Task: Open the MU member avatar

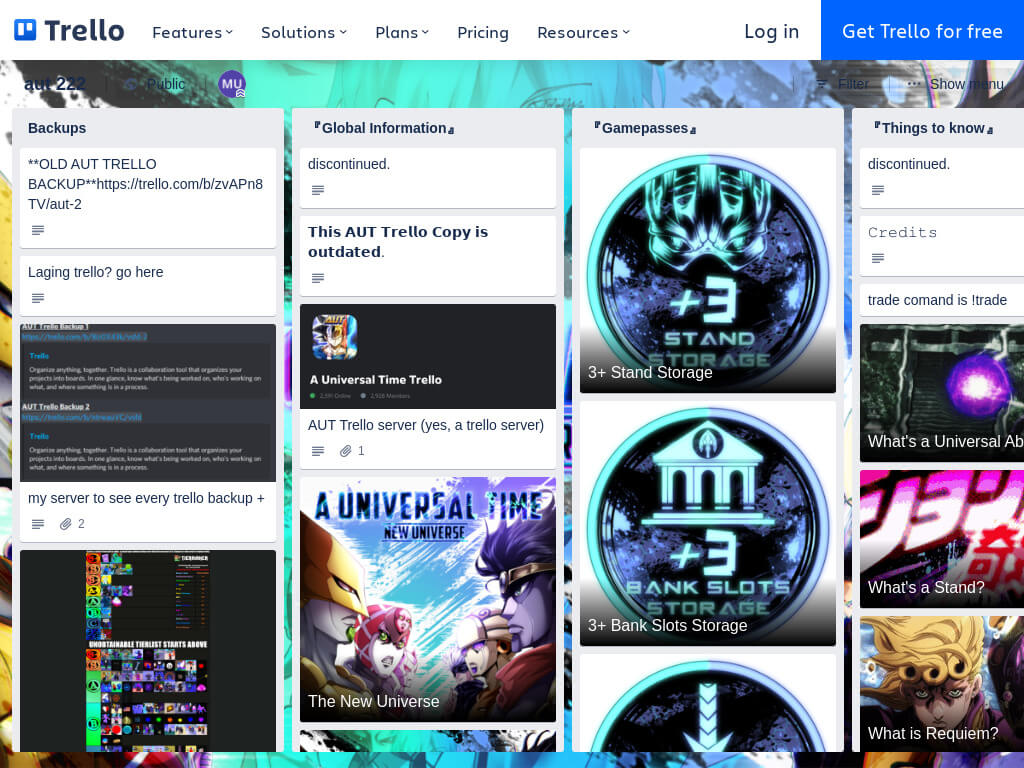Action: (232, 84)
